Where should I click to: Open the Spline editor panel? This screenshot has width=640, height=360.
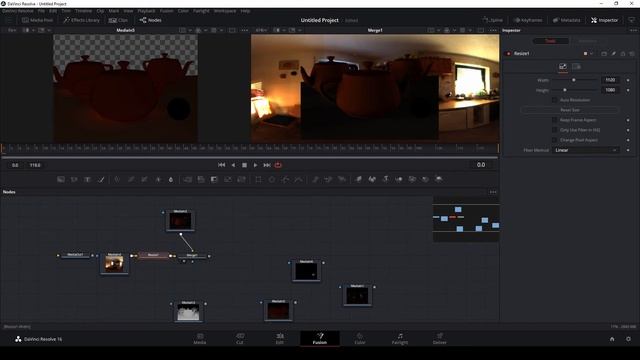[x=492, y=20]
